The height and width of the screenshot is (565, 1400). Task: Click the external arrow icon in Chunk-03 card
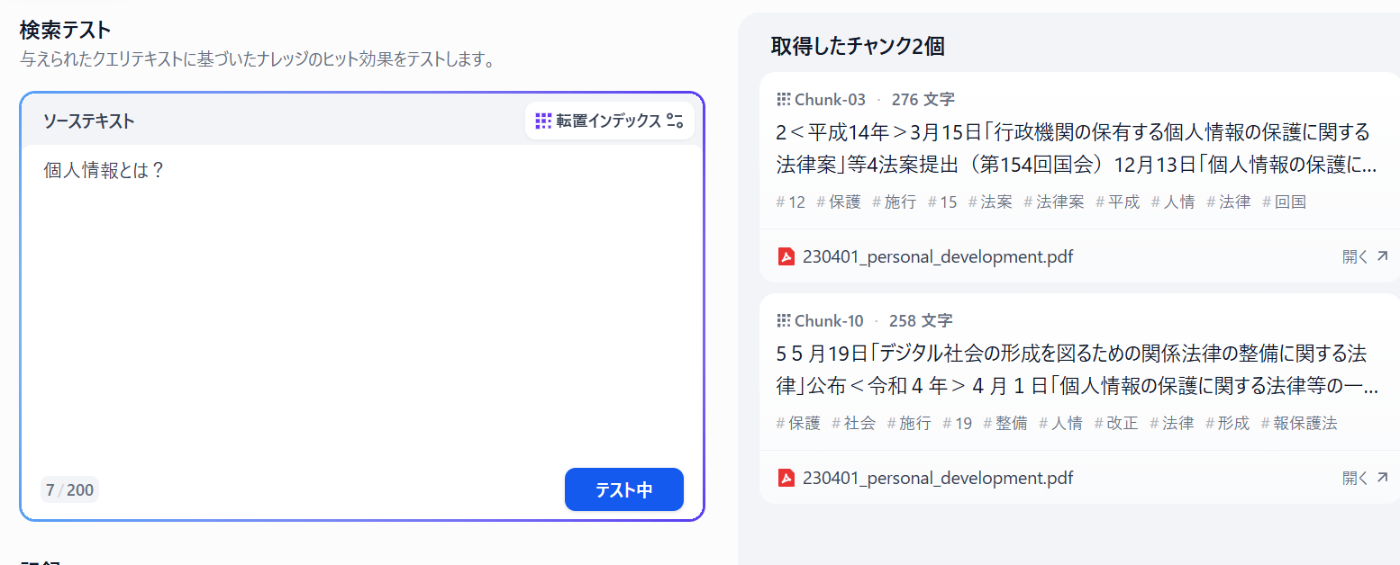(1383, 256)
